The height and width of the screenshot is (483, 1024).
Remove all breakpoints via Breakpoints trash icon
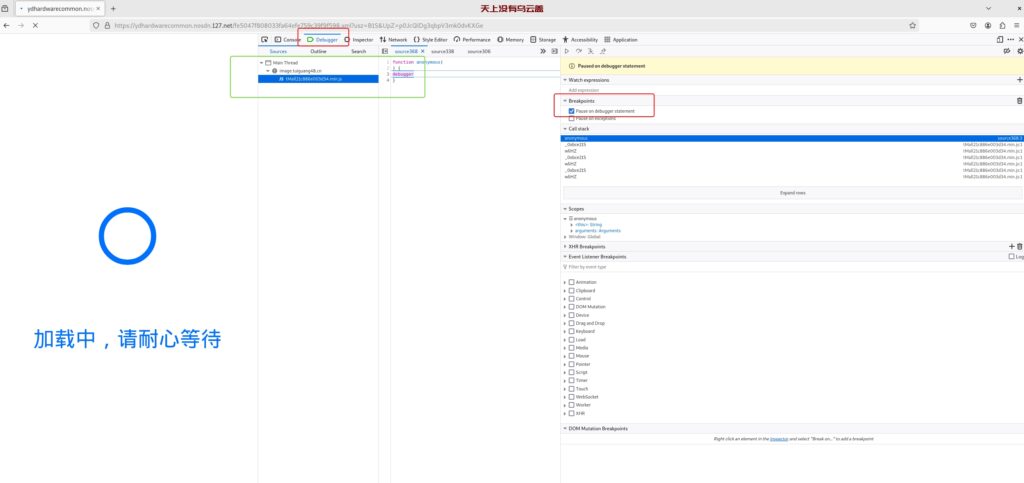(1019, 101)
